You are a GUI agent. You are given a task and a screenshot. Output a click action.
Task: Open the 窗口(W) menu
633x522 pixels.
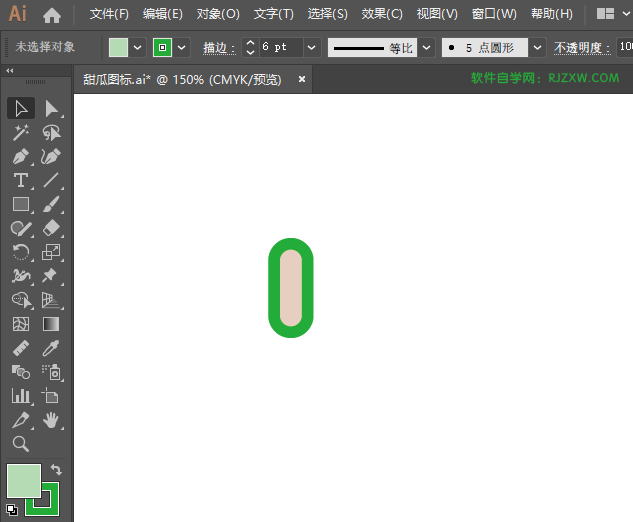tap(494, 14)
